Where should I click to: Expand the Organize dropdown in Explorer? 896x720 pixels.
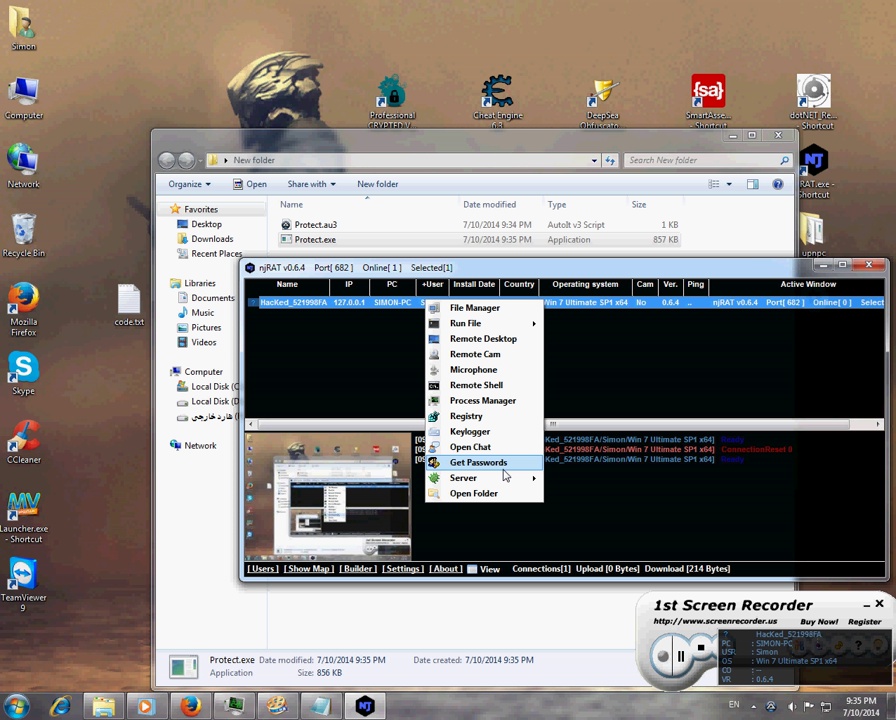tap(189, 184)
